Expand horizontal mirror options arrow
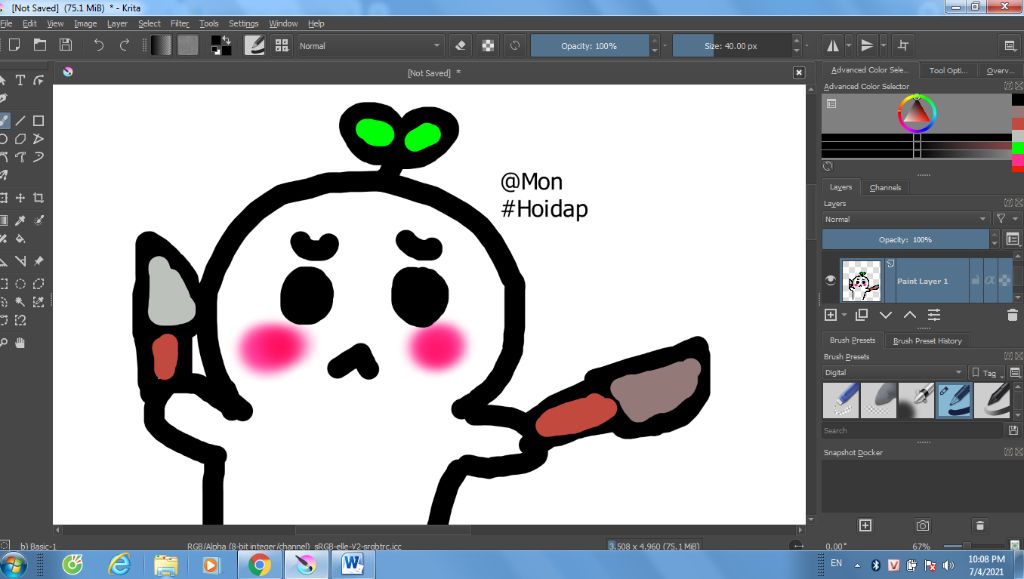Viewport: 1024px width, 579px height. (x=848, y=46)
